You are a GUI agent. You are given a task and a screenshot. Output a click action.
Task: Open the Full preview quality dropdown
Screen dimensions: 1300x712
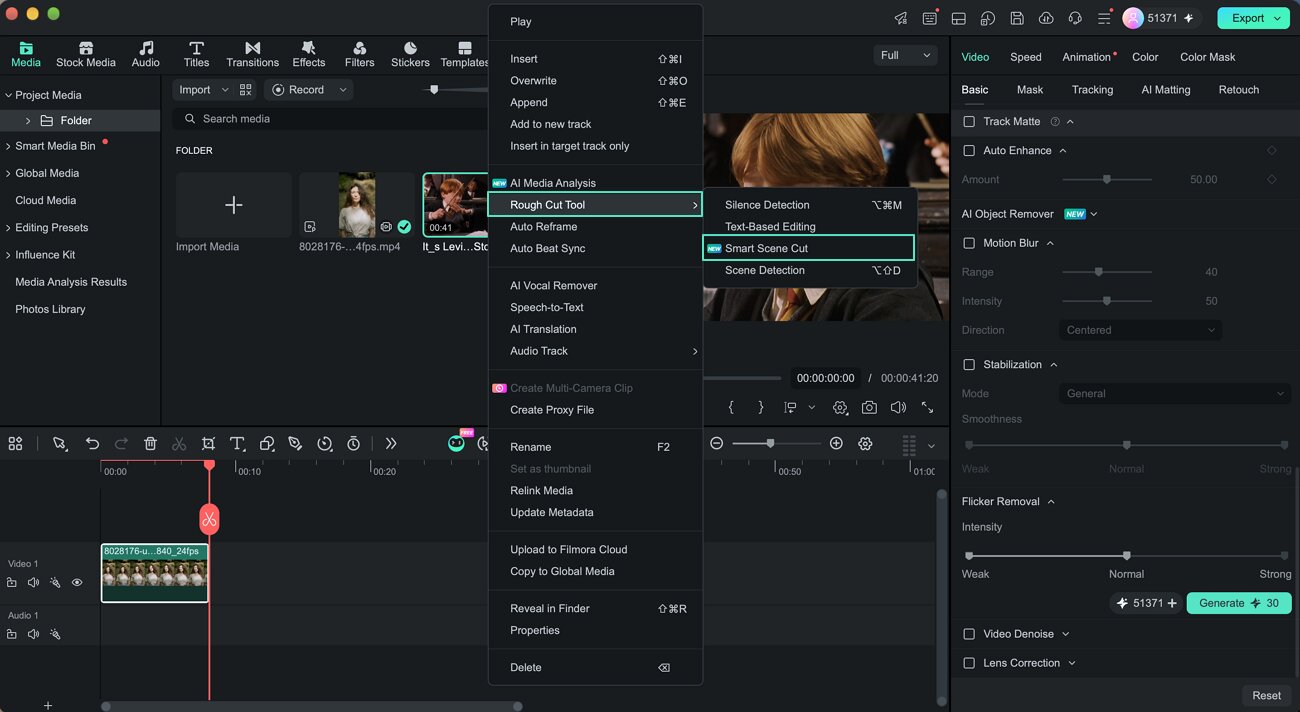coord(905,56)
